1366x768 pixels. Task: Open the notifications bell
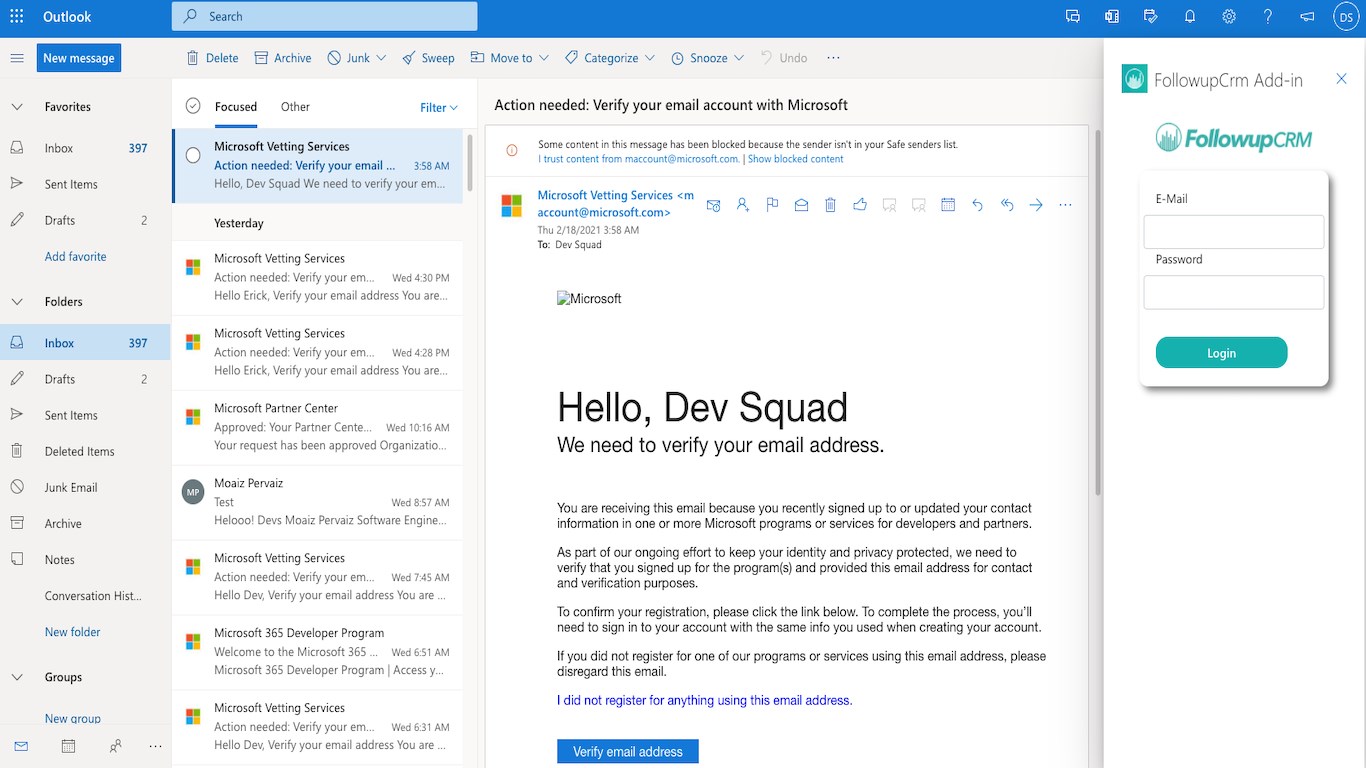coord(1190,16)
